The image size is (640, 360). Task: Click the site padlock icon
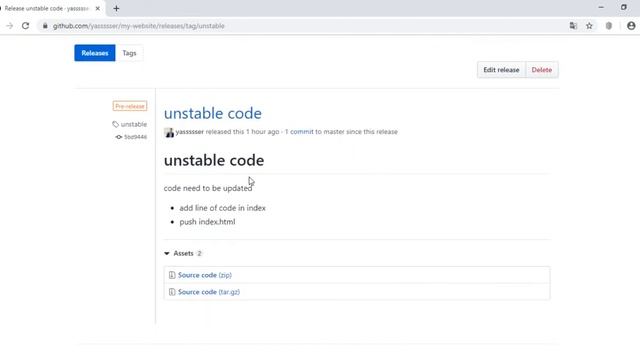[45, 26]
